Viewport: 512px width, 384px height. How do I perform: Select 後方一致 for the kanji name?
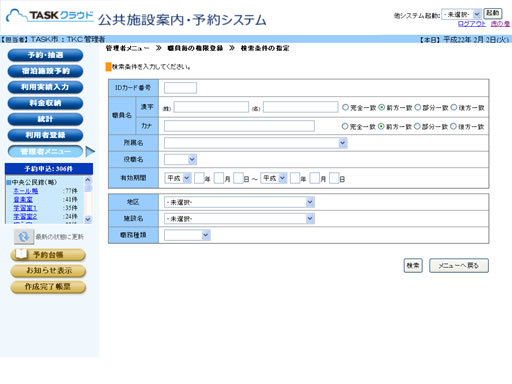coord(454,107)
